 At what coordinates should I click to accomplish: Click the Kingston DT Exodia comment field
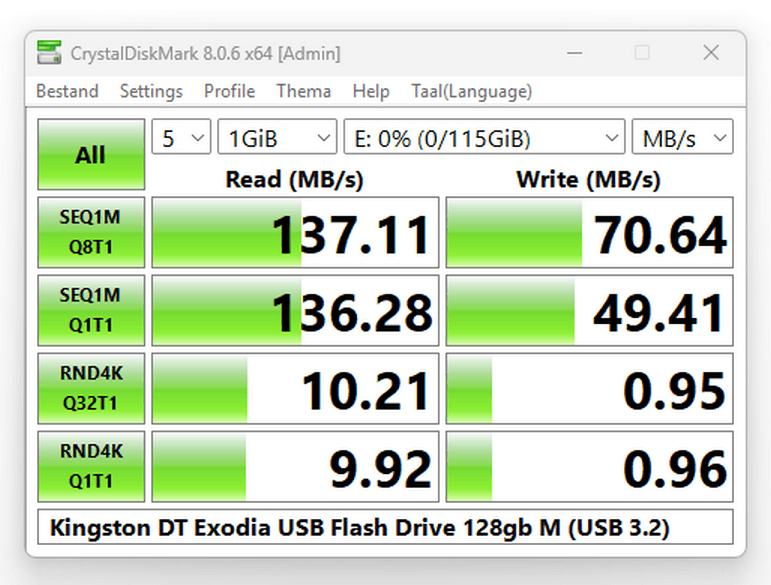pos(386,527)
